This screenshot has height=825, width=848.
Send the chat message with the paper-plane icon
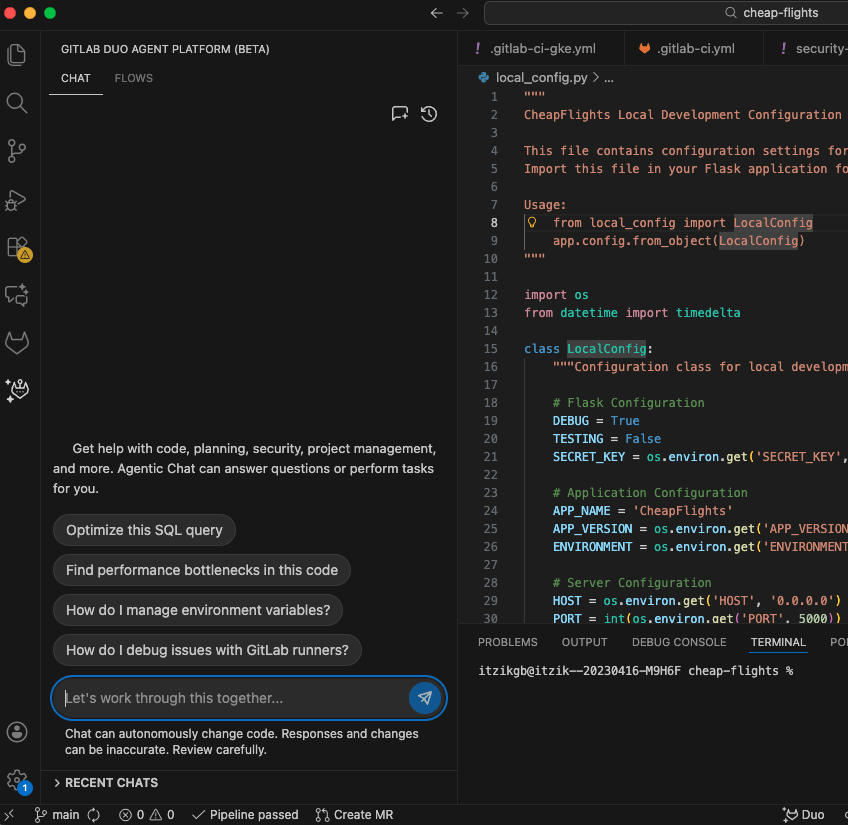[424, 698]
